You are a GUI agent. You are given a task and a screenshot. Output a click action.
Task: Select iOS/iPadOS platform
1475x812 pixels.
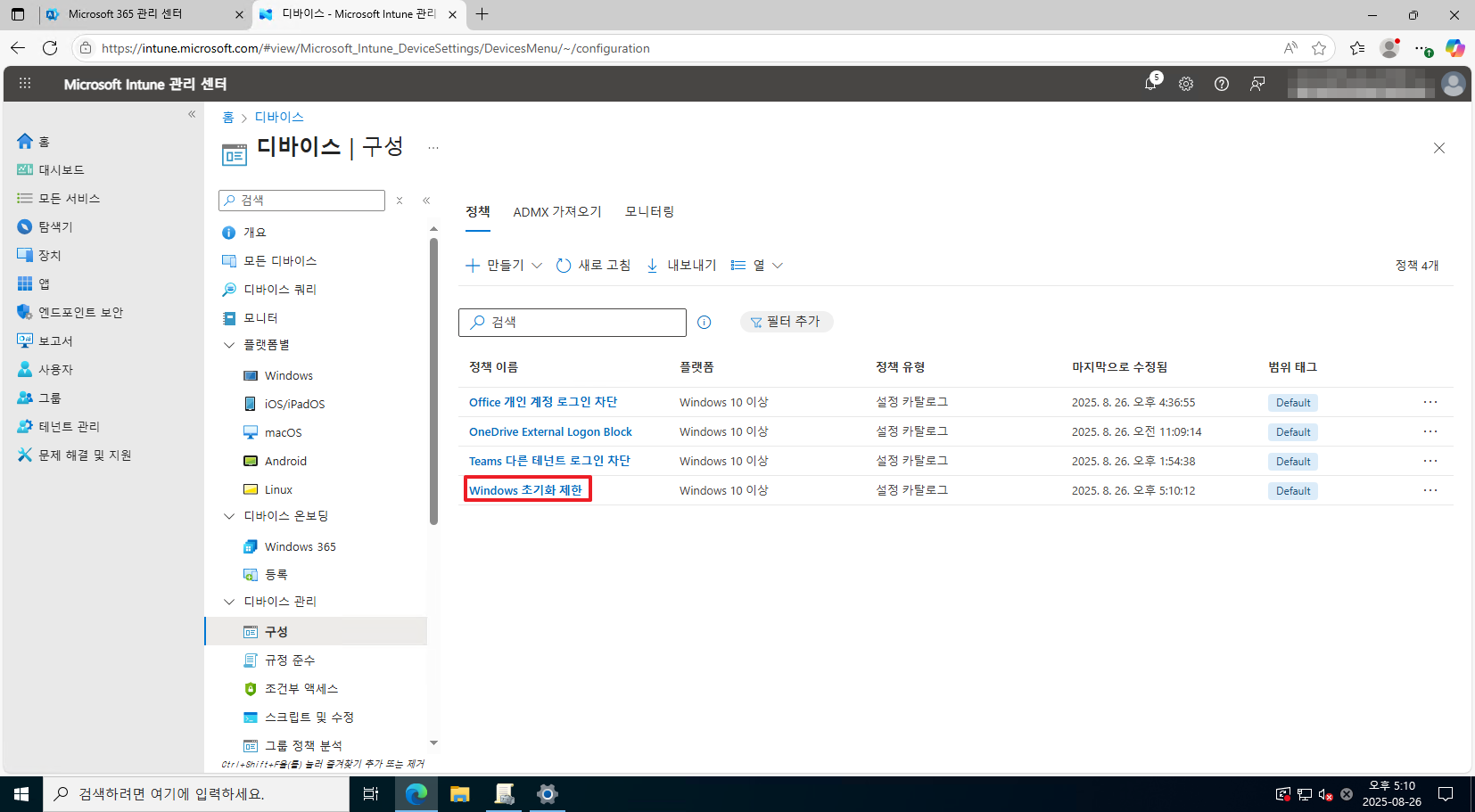pos(294,404)
